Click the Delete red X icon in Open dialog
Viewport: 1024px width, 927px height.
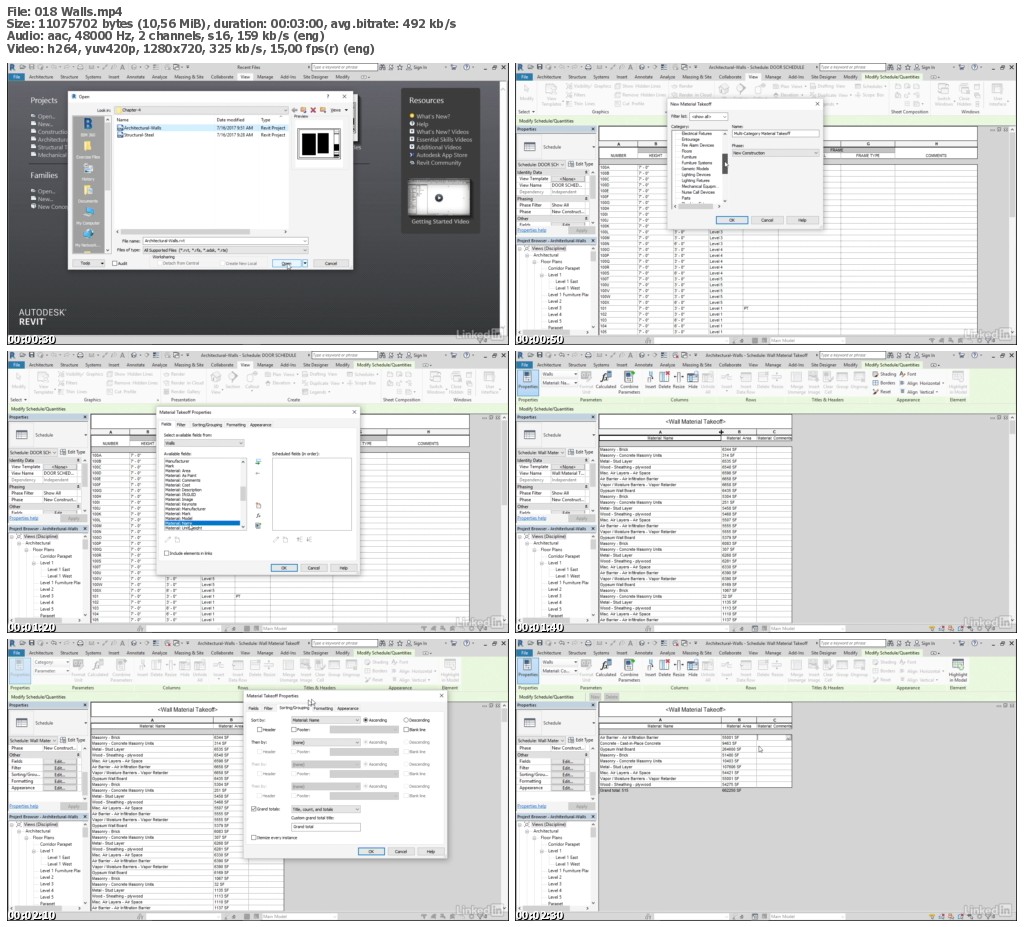pos(313,110)
